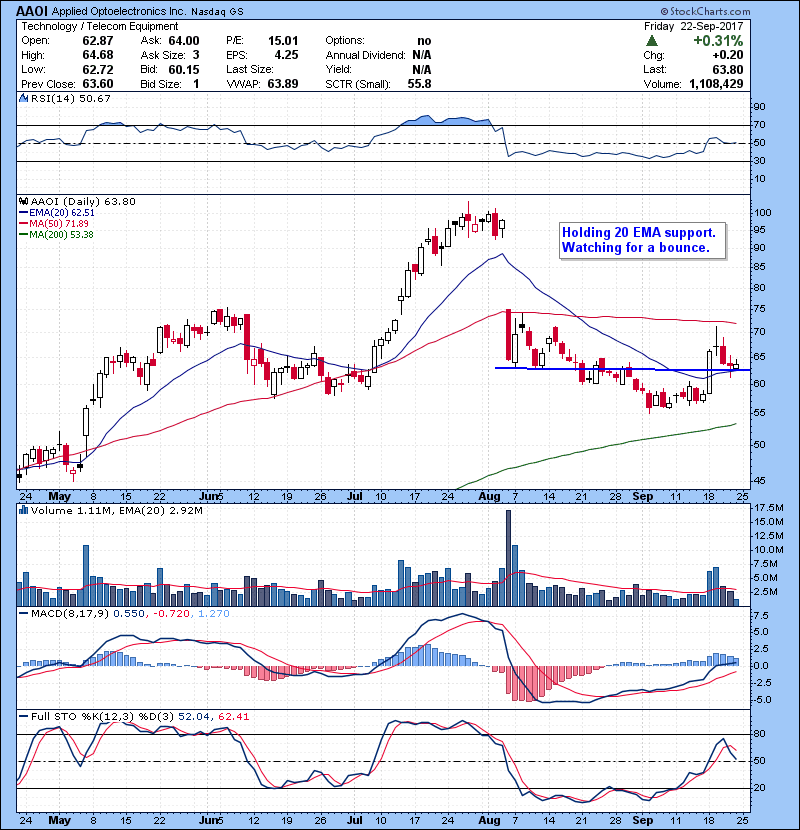The image size is (800, 830).
Task: Click the RSI(14) indicator icon
Action: (23, 98)
